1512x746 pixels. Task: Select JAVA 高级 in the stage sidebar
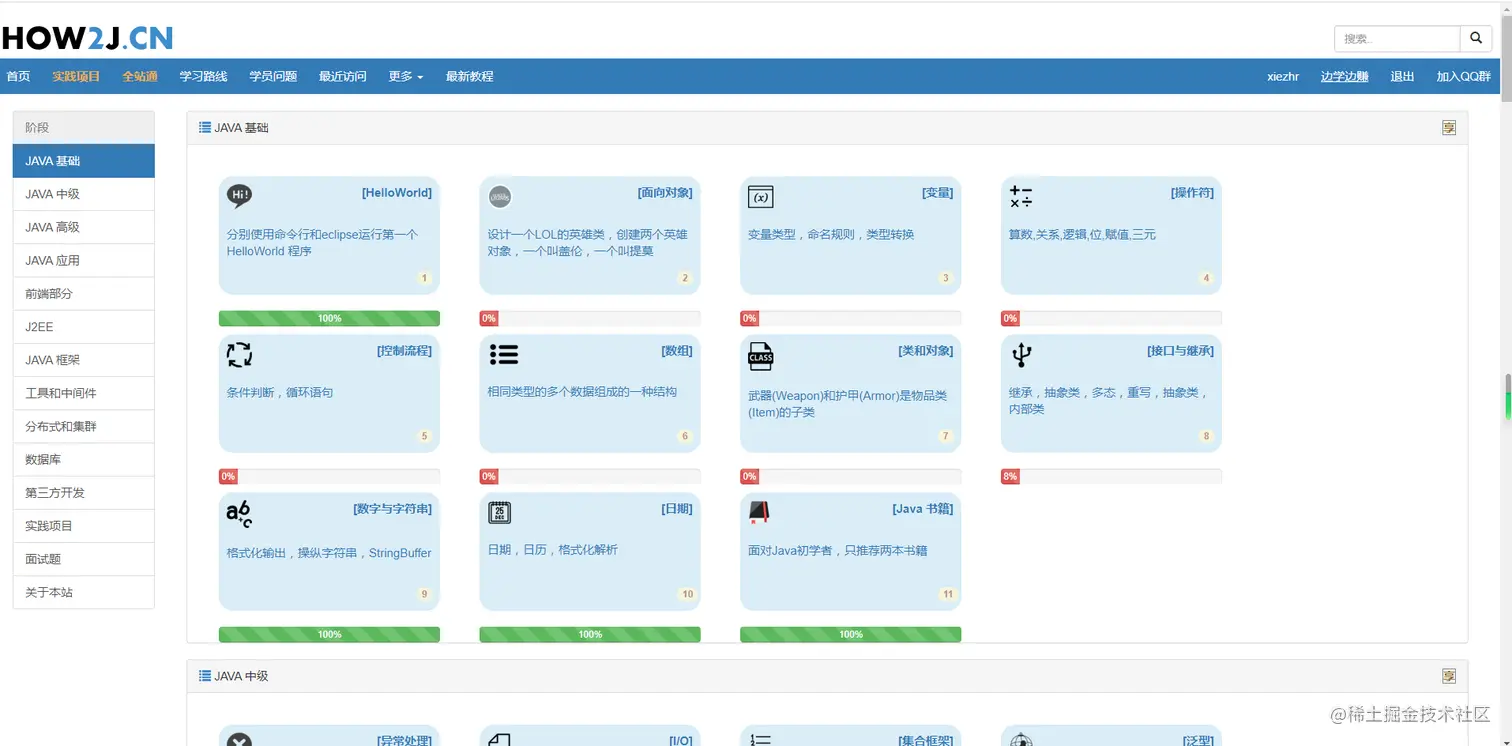click(x=84, y=227)
